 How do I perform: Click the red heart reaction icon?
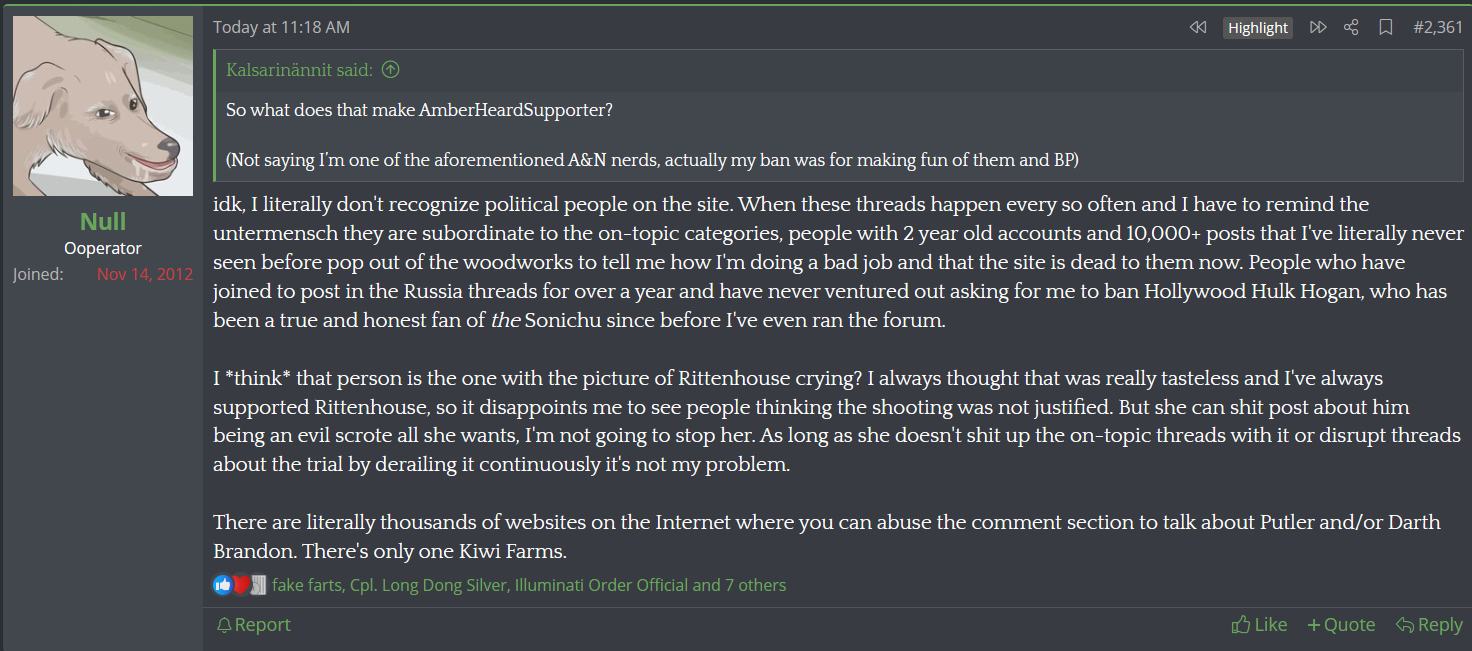pyautogui.click(x=240, y=585)
